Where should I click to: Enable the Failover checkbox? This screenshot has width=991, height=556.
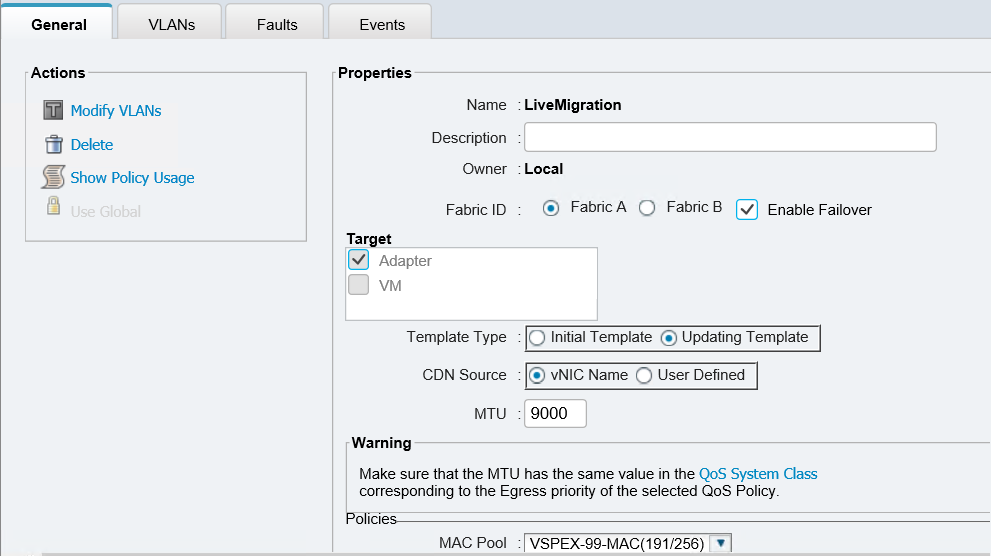pyautogui.click(x=746, y=209)
